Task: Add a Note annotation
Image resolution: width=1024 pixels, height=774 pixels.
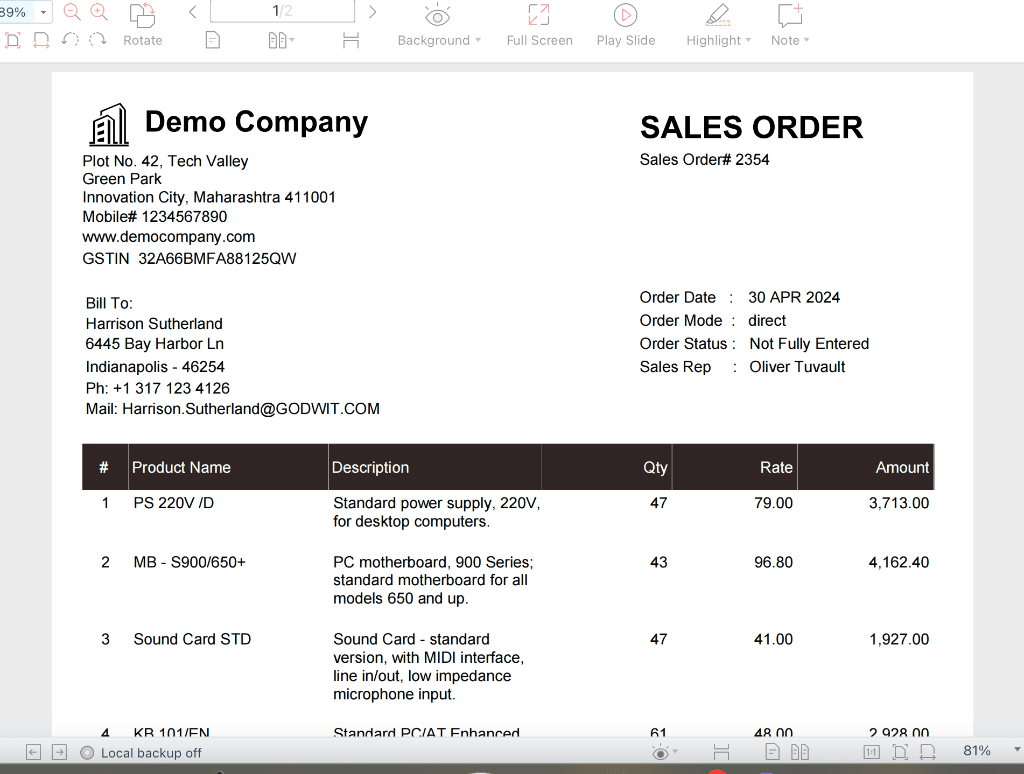Action: tap(790, 15)
